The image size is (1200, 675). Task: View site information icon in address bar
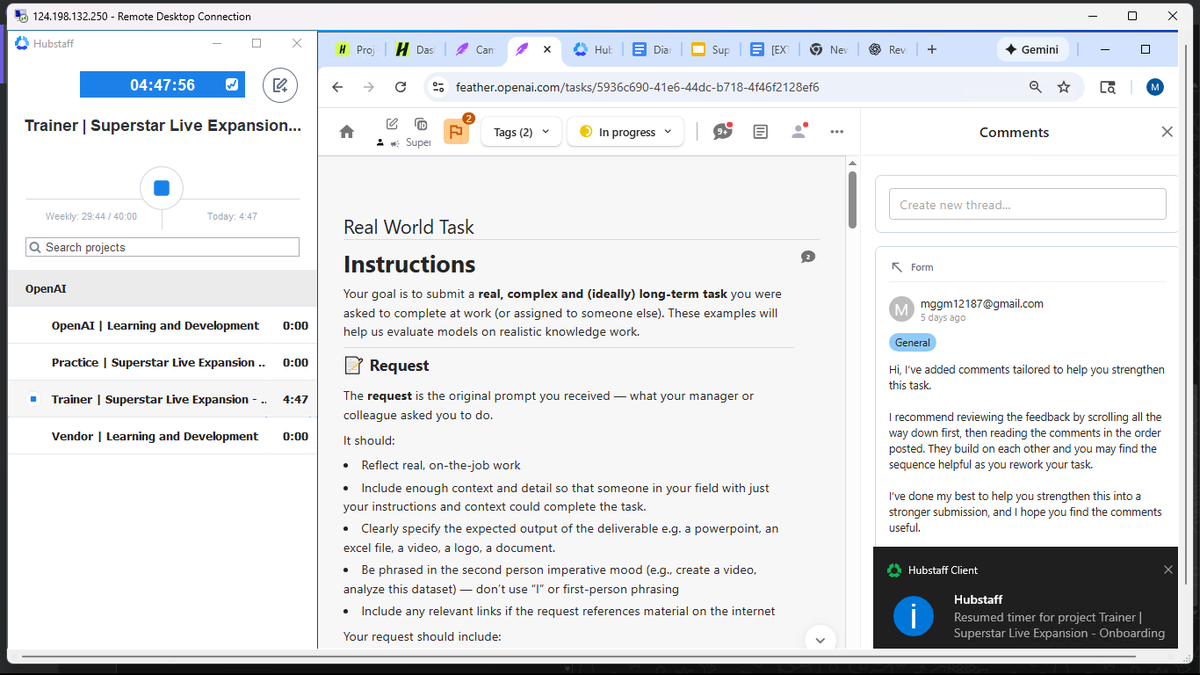[438, 87]
